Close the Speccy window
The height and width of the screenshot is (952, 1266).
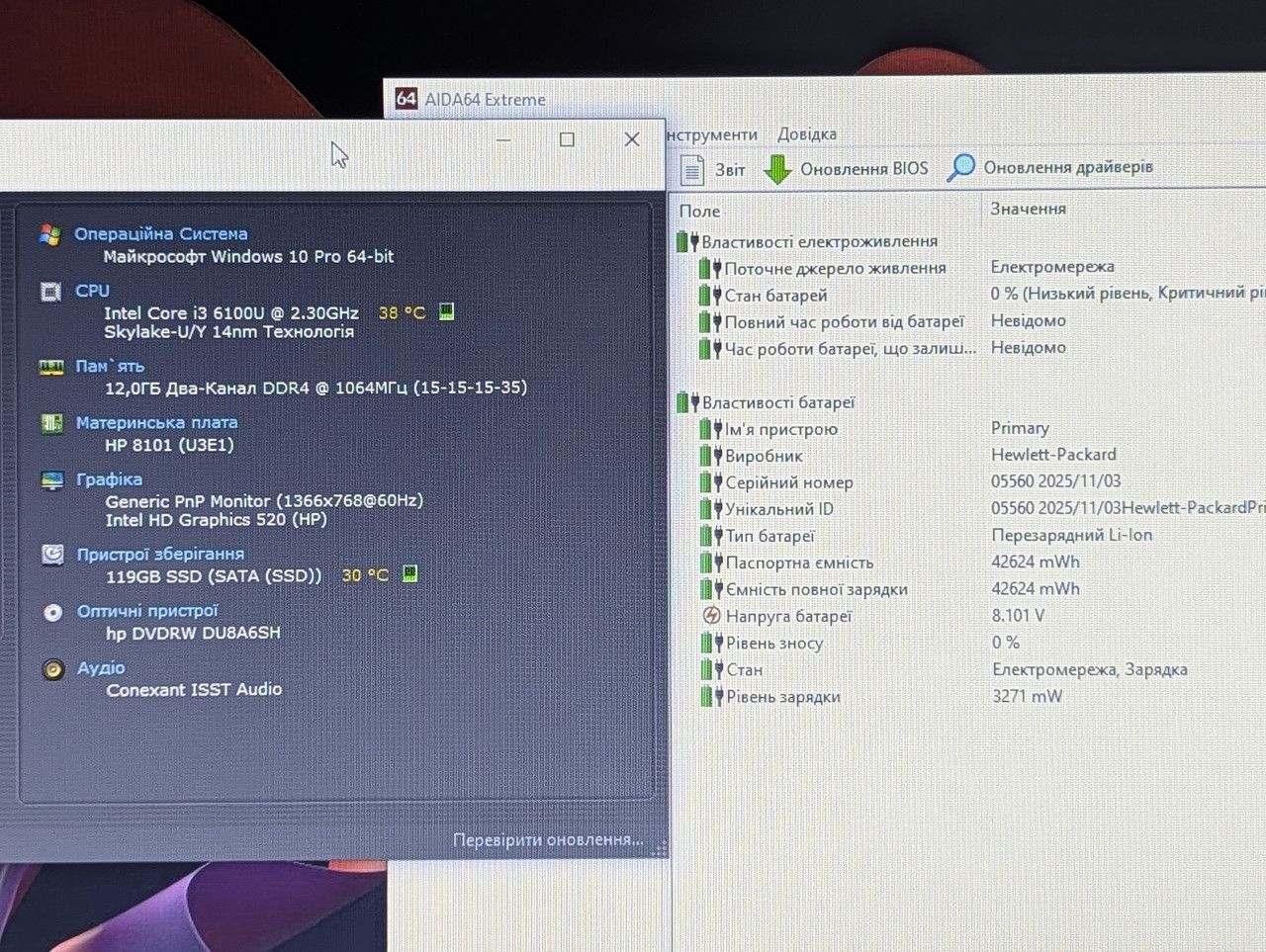(x=632, y=139)
